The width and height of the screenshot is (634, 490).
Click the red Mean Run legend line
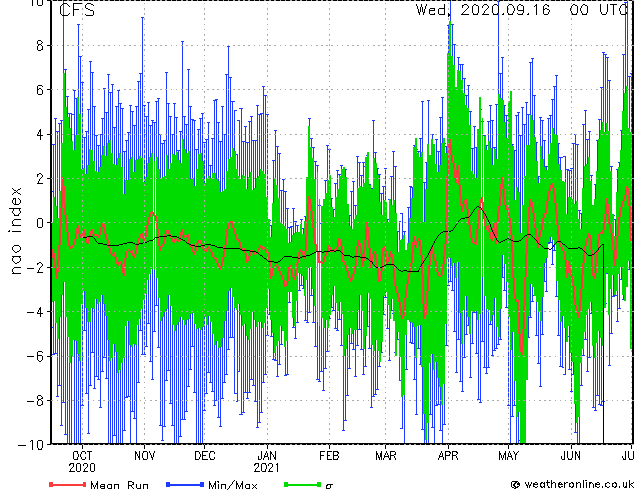[x=68, y=484]
